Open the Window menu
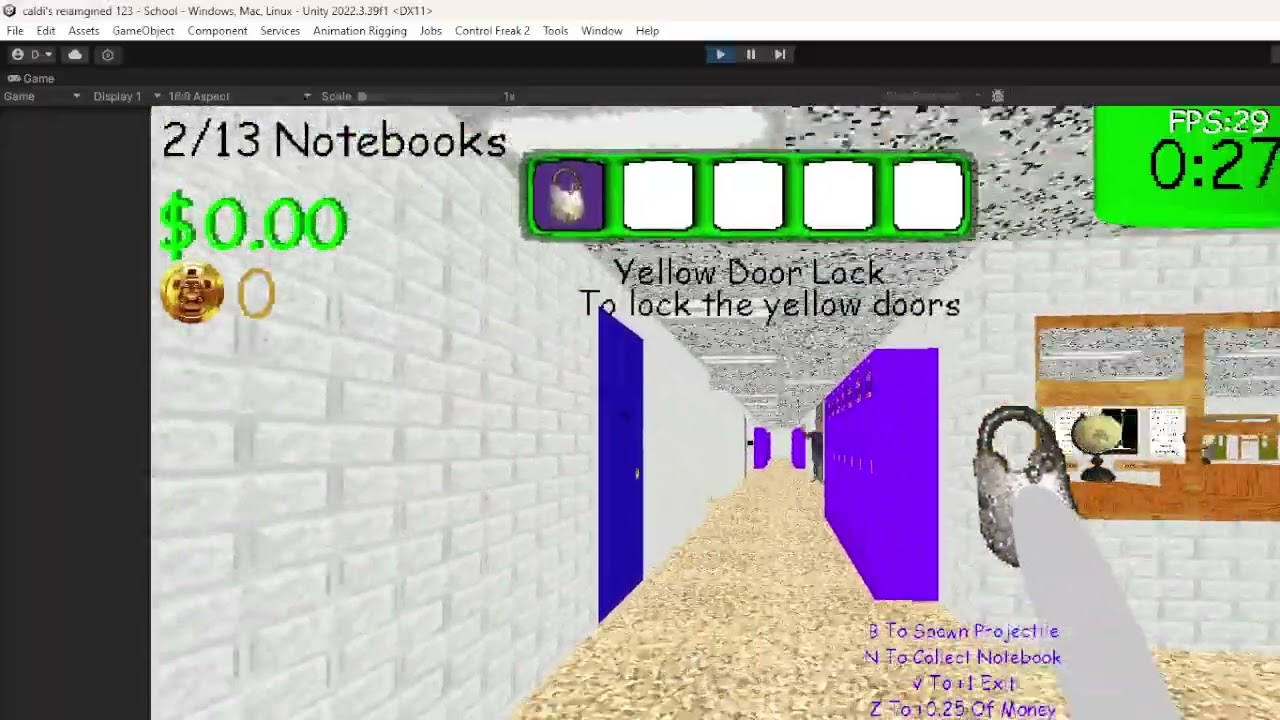This screenshot has height=720, width=1280. coord(602,31)
